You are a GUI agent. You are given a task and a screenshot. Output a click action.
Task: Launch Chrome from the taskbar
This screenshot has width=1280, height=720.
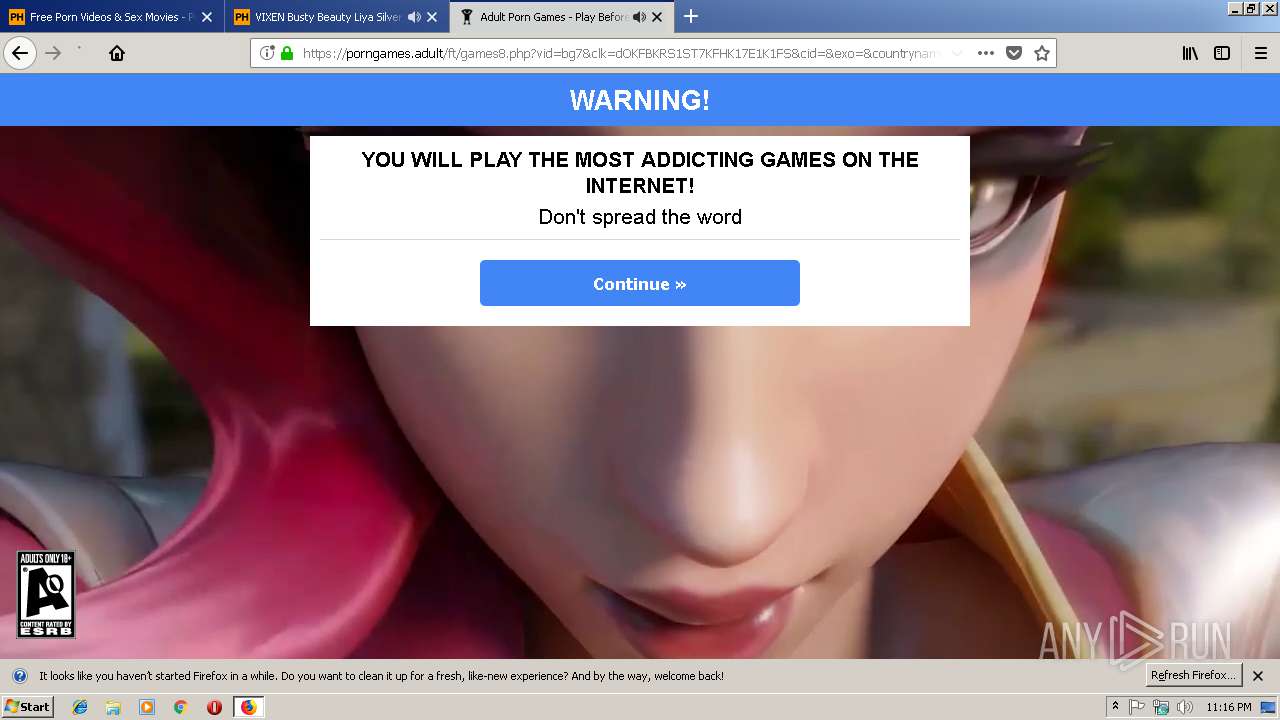click(181, 707)
